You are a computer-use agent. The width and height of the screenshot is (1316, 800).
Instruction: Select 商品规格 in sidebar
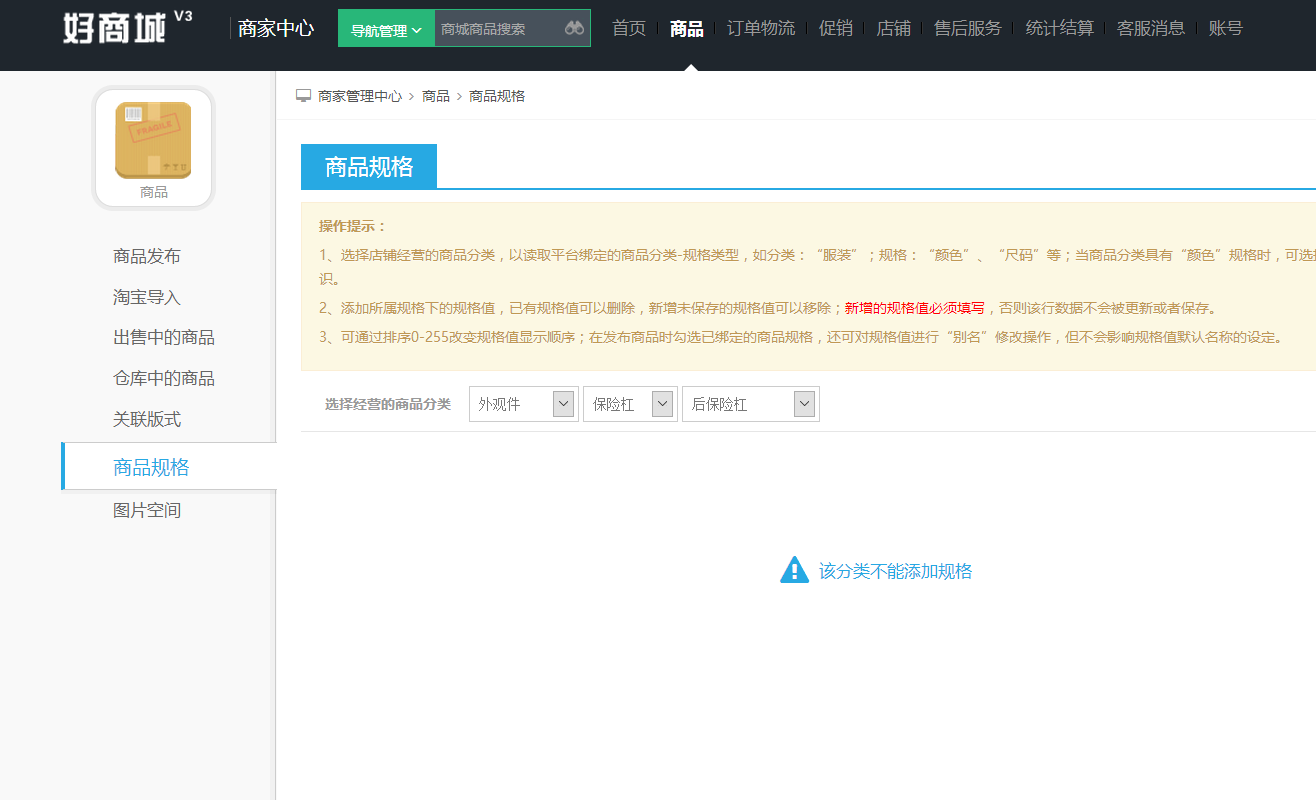click(169, 467)
